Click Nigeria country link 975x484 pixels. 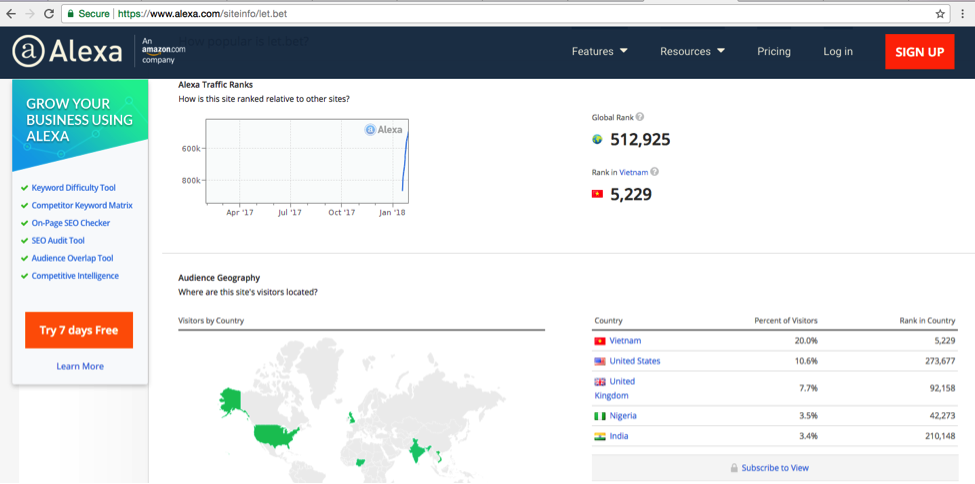click(623, 416)
